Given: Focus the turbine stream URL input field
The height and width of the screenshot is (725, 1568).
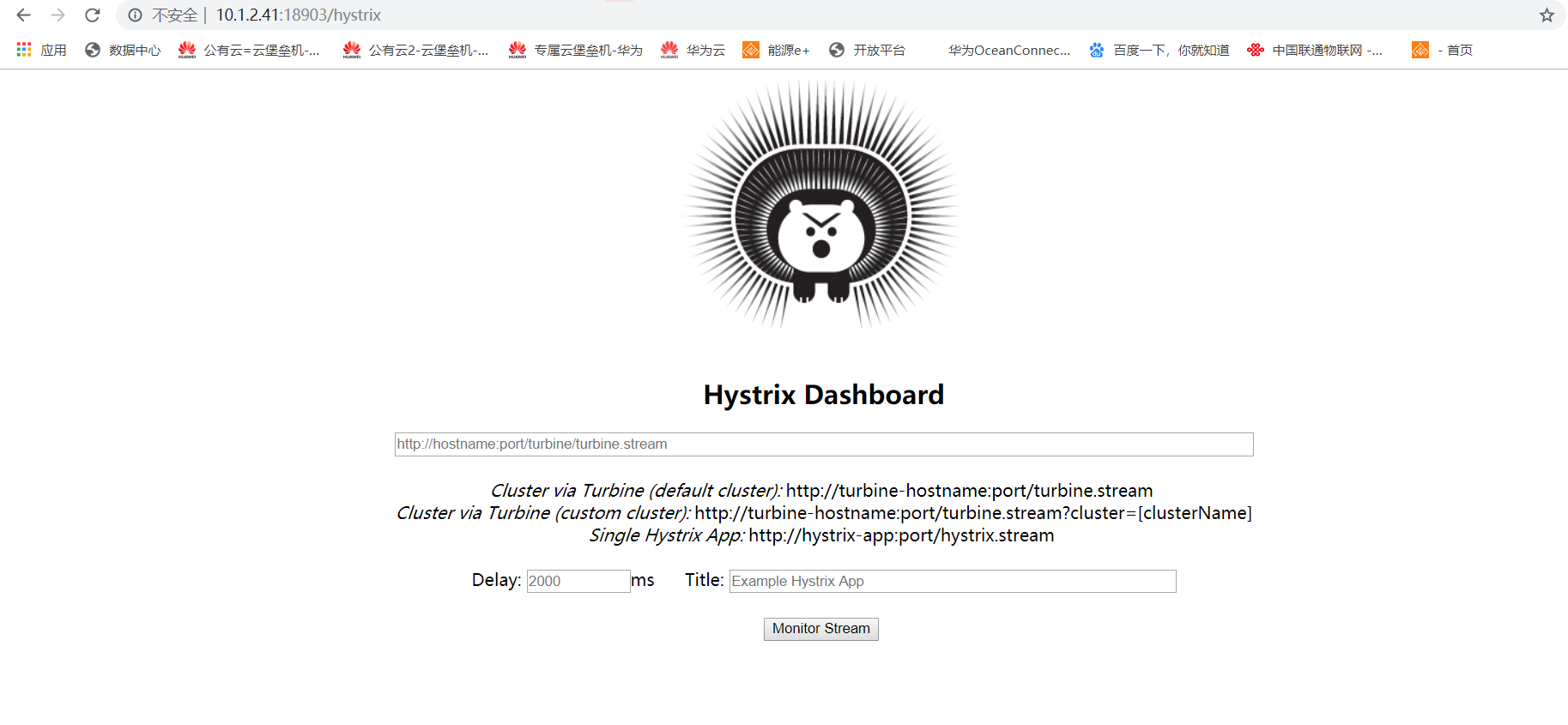Looking at the screenshot, I should click(x=824, y=444).
